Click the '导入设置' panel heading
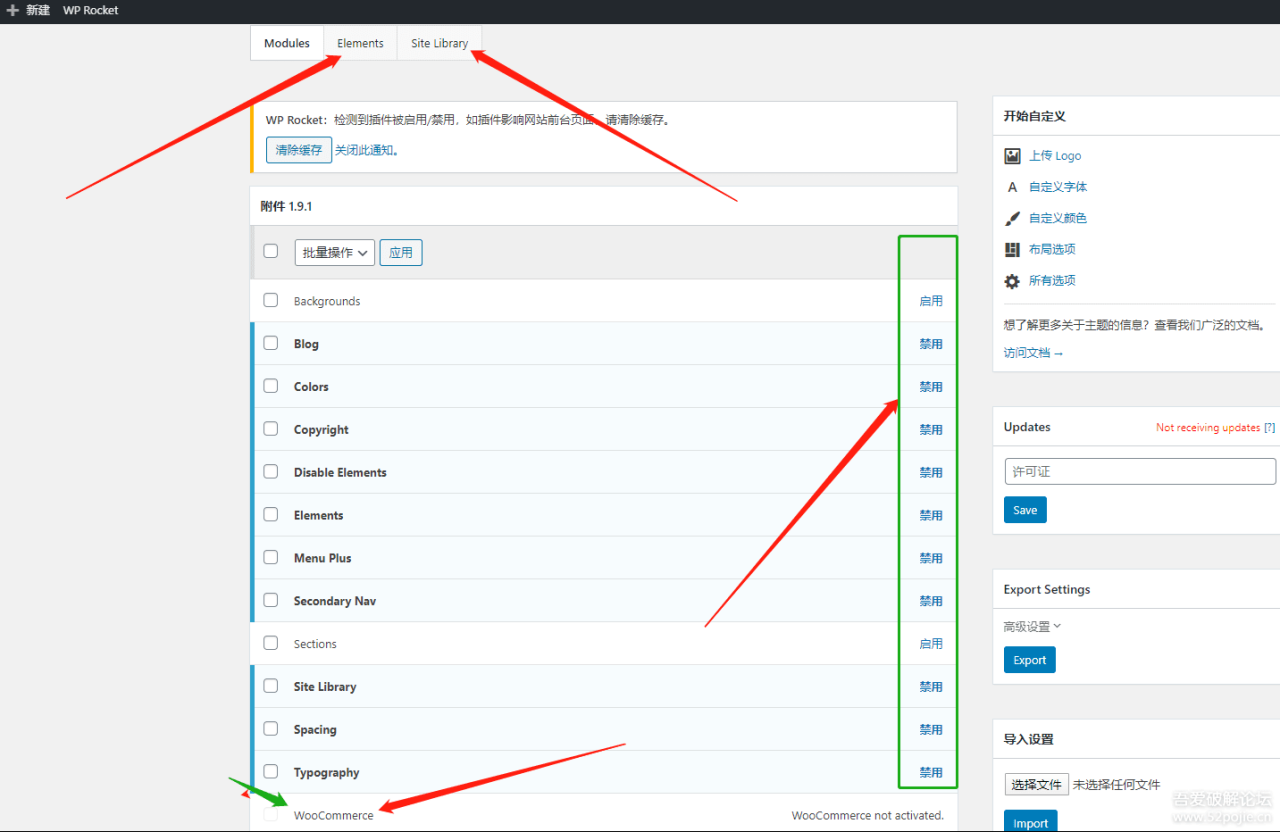This screenshot has width=1280, height=832. pyautogui.click(x=1029, y=739)
